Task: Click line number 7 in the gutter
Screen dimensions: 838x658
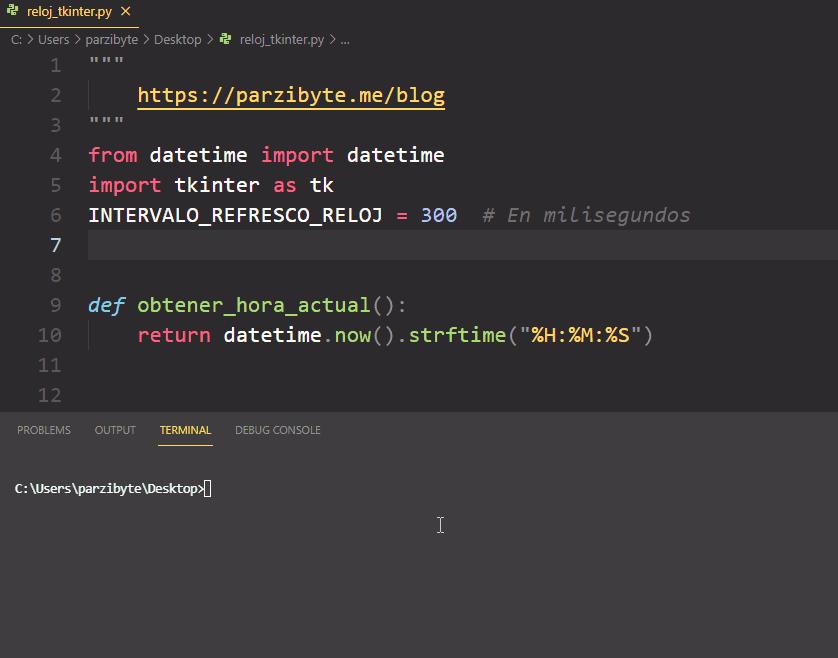Action: (x=56, y=245)
